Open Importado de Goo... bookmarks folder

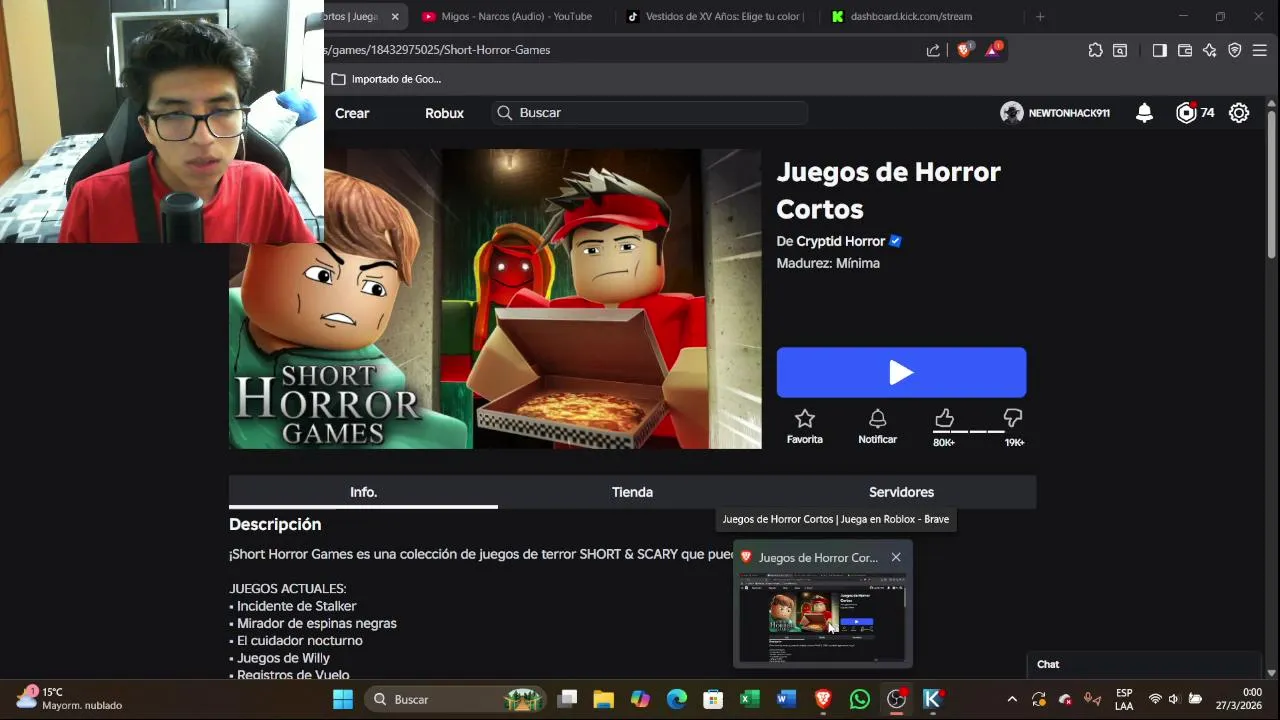tap(386, 79)
